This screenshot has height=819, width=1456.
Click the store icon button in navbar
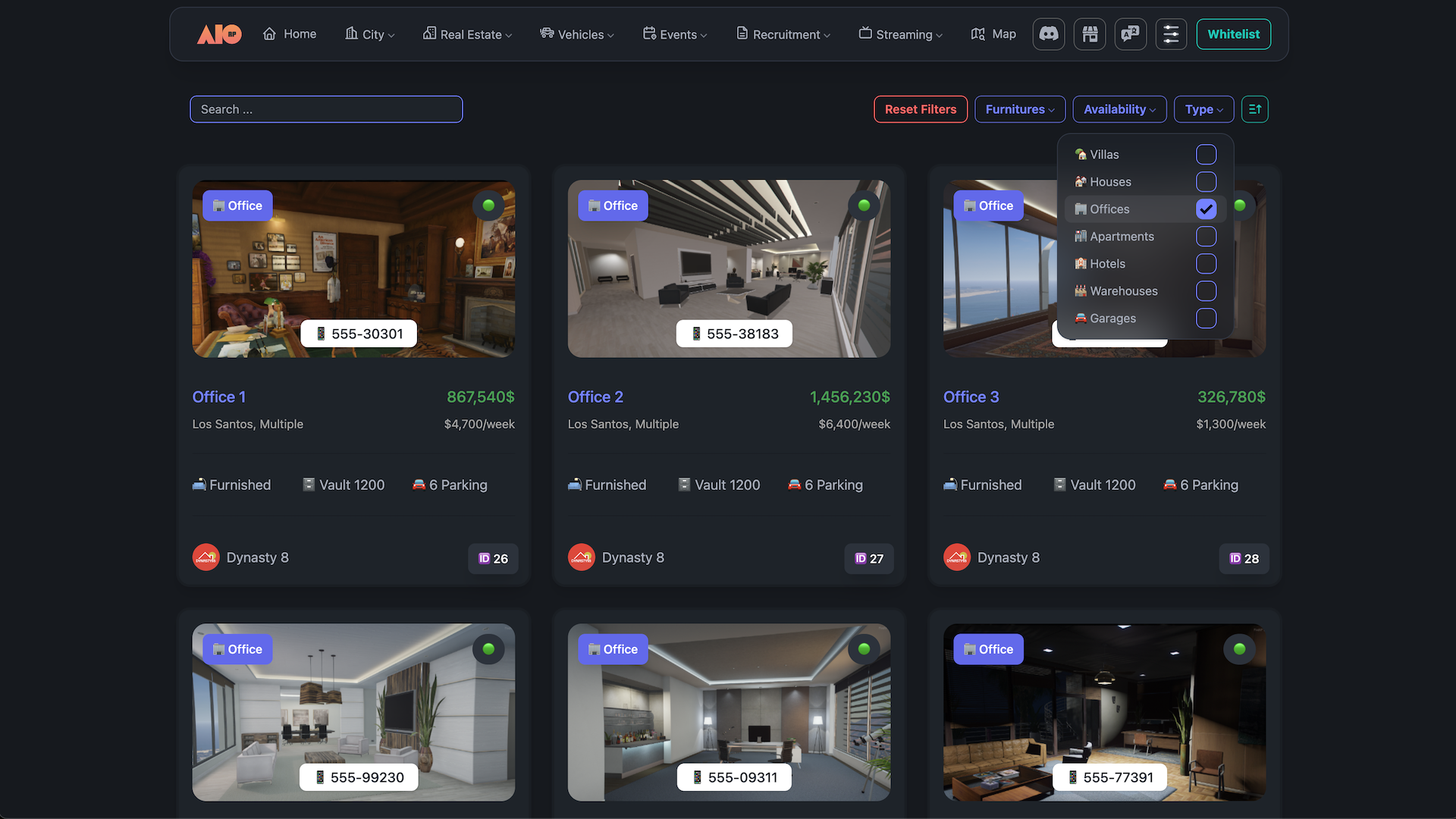tap(1090, 34)
